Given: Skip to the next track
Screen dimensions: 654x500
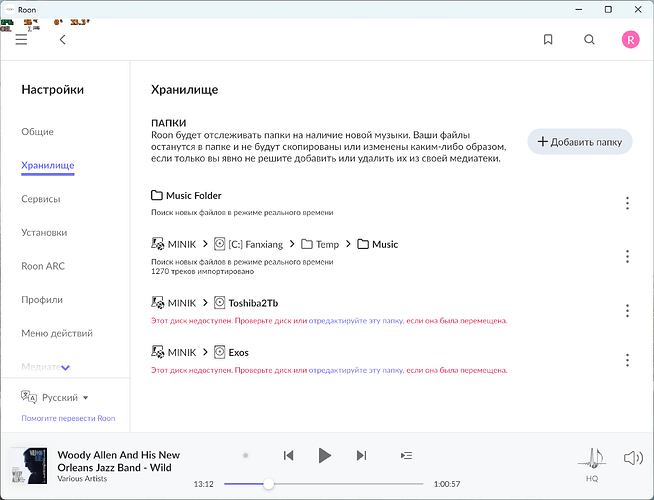Looking at the screenshot, I should [361, 456].
